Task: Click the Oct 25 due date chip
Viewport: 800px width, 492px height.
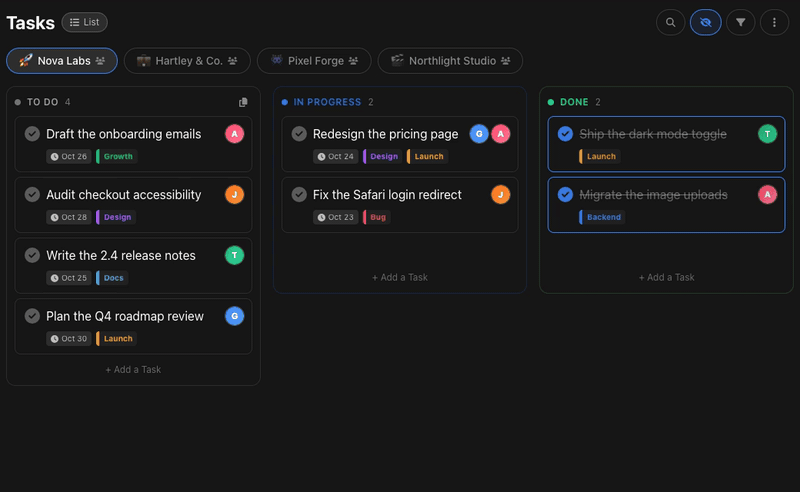Action: click(x=69, y=278)
